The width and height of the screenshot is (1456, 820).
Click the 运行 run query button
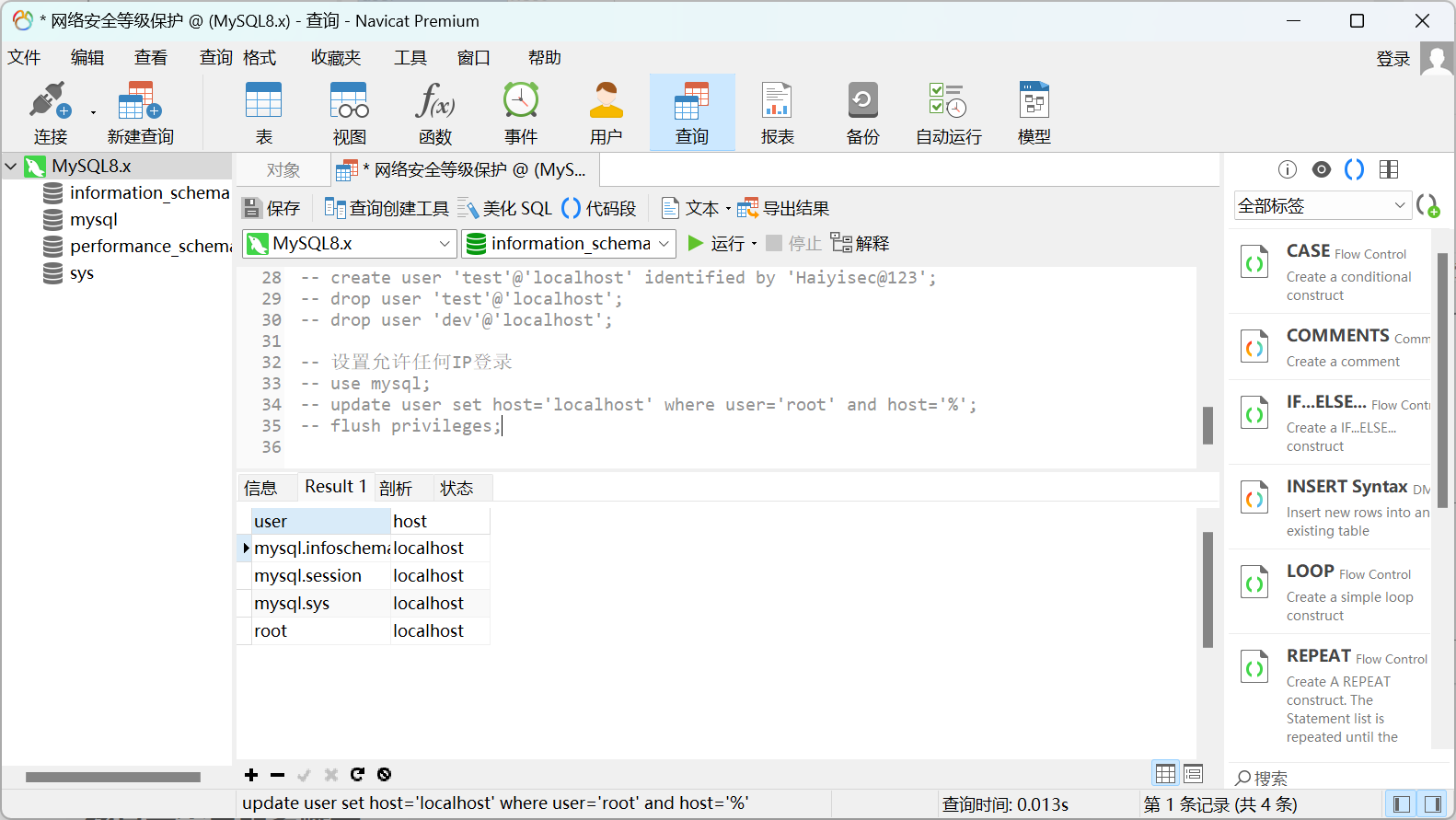(x=717, y=243)
